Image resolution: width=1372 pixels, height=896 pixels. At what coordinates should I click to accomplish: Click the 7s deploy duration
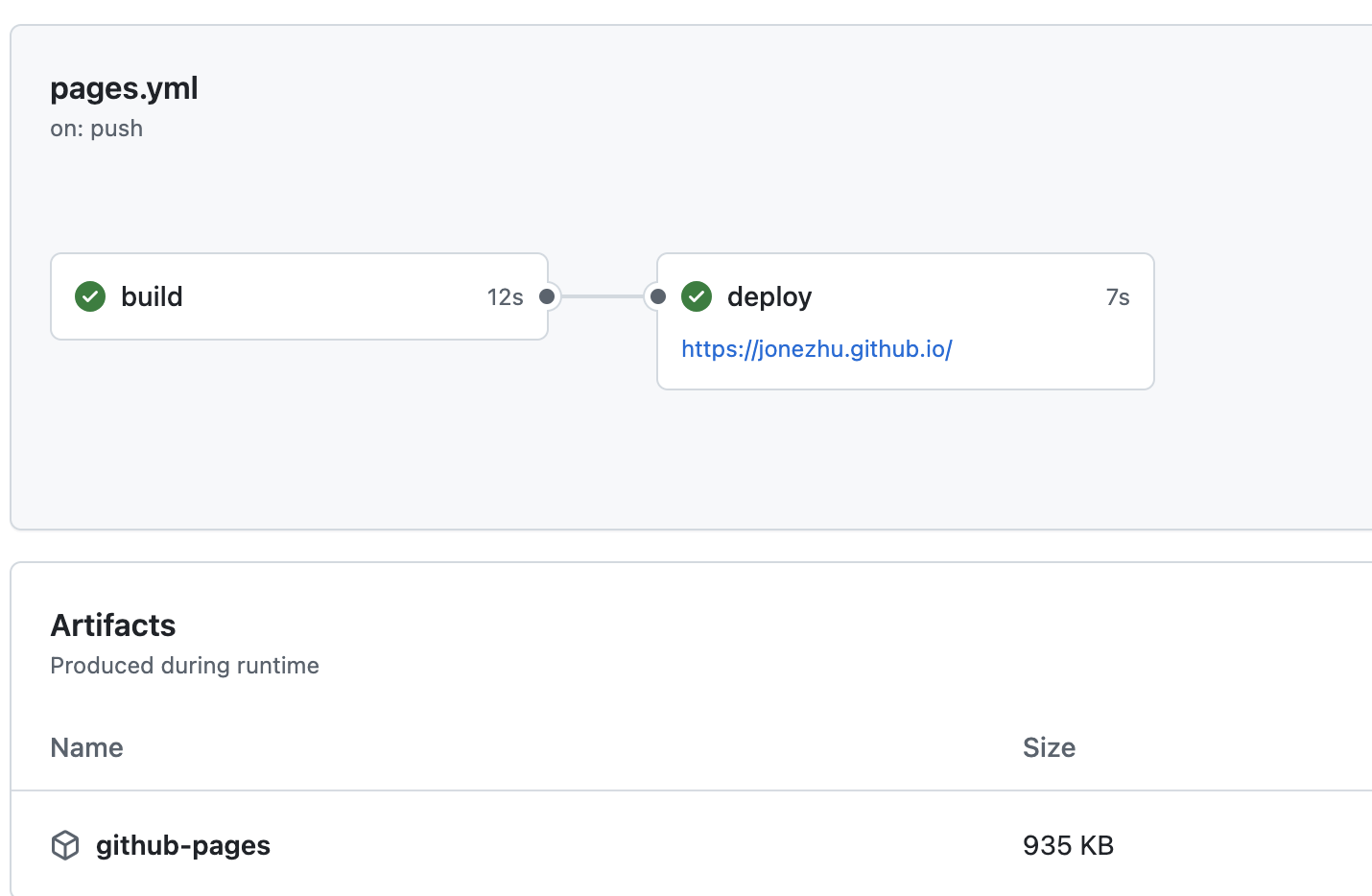coord(1118,297)
